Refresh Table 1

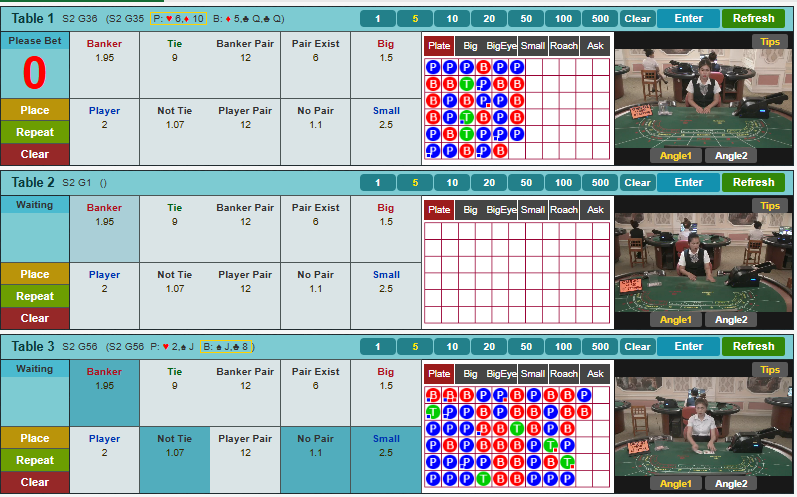(x=753, y=18)
